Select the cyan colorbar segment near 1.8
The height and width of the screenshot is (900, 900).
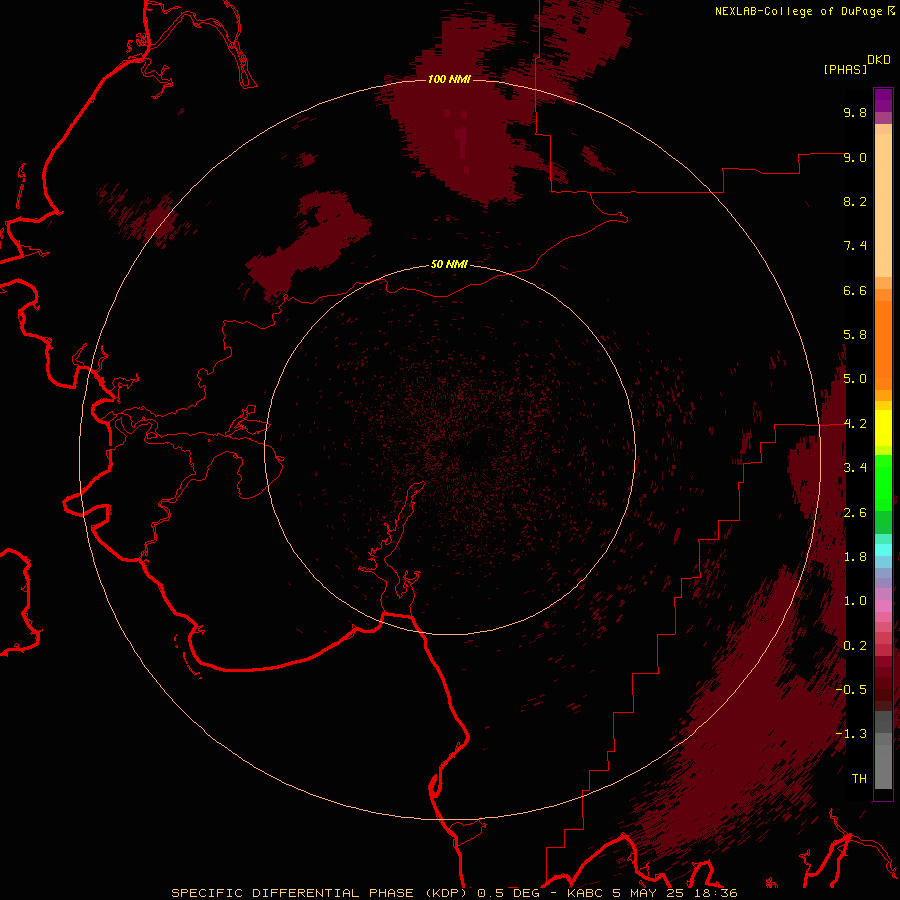pyautogui.click(x=883, y=549)
